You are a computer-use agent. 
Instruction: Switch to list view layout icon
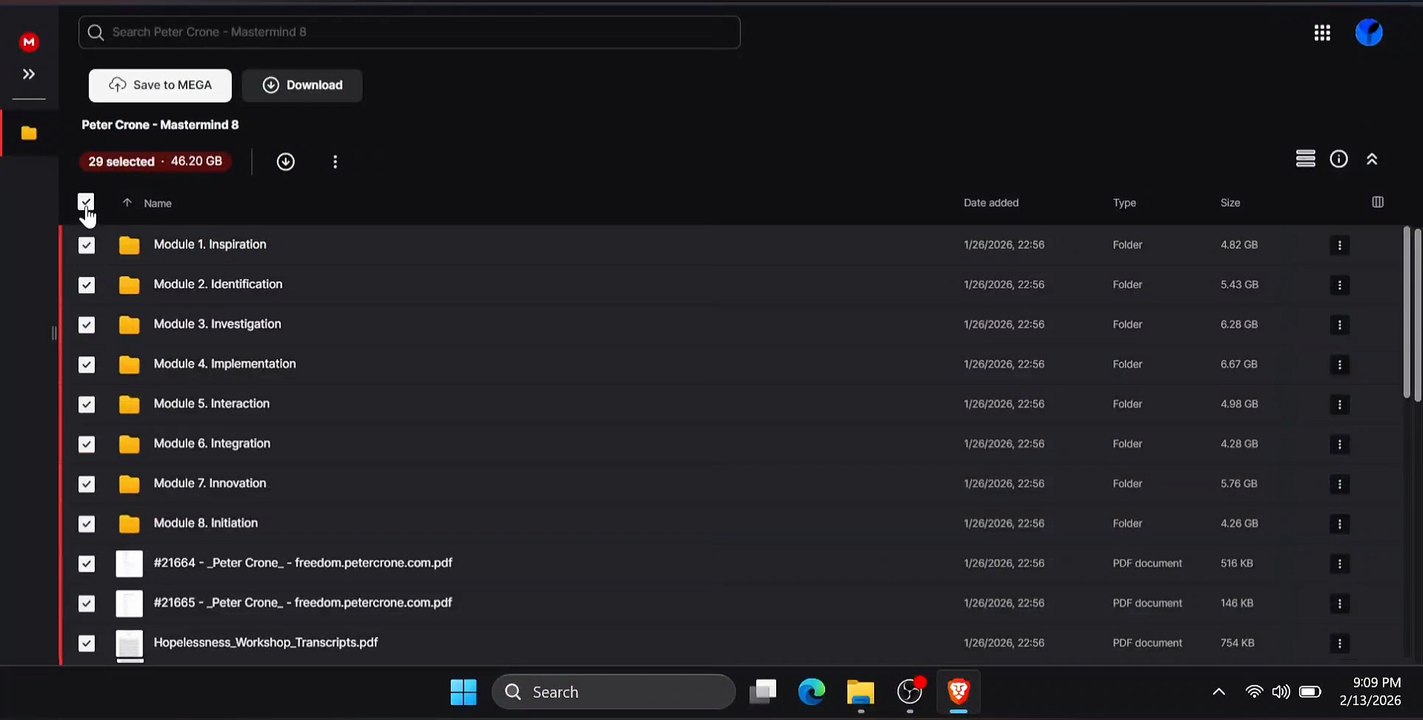(1305, 159)
